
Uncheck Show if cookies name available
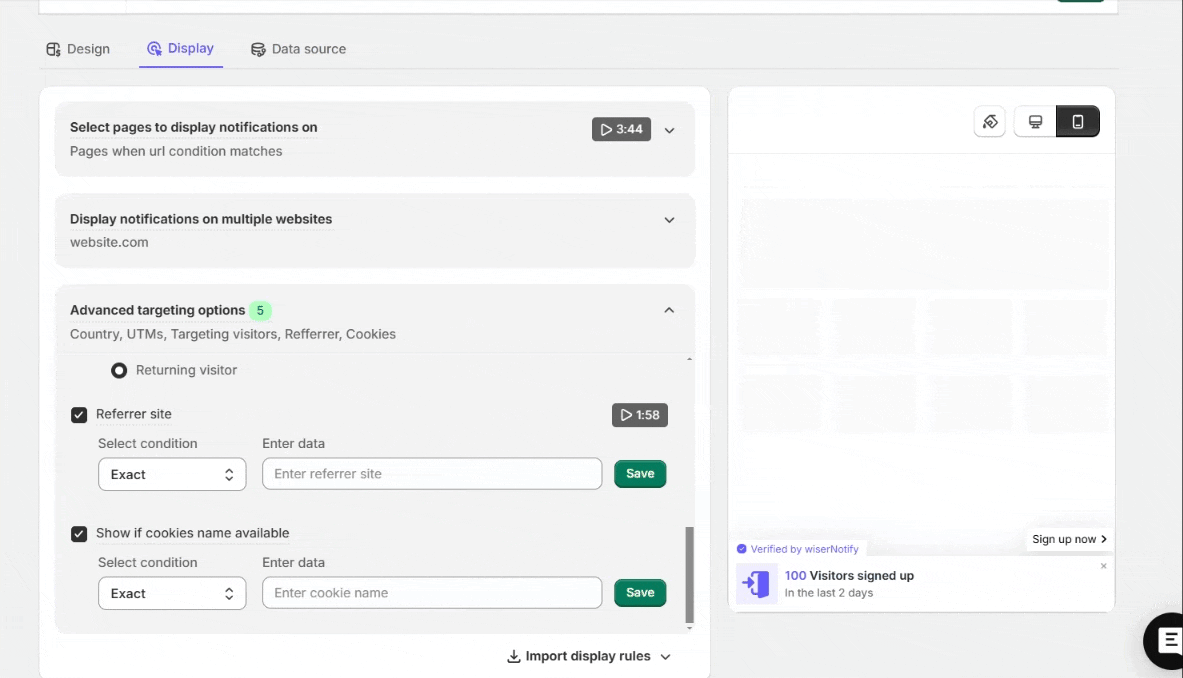click(78, 534)
